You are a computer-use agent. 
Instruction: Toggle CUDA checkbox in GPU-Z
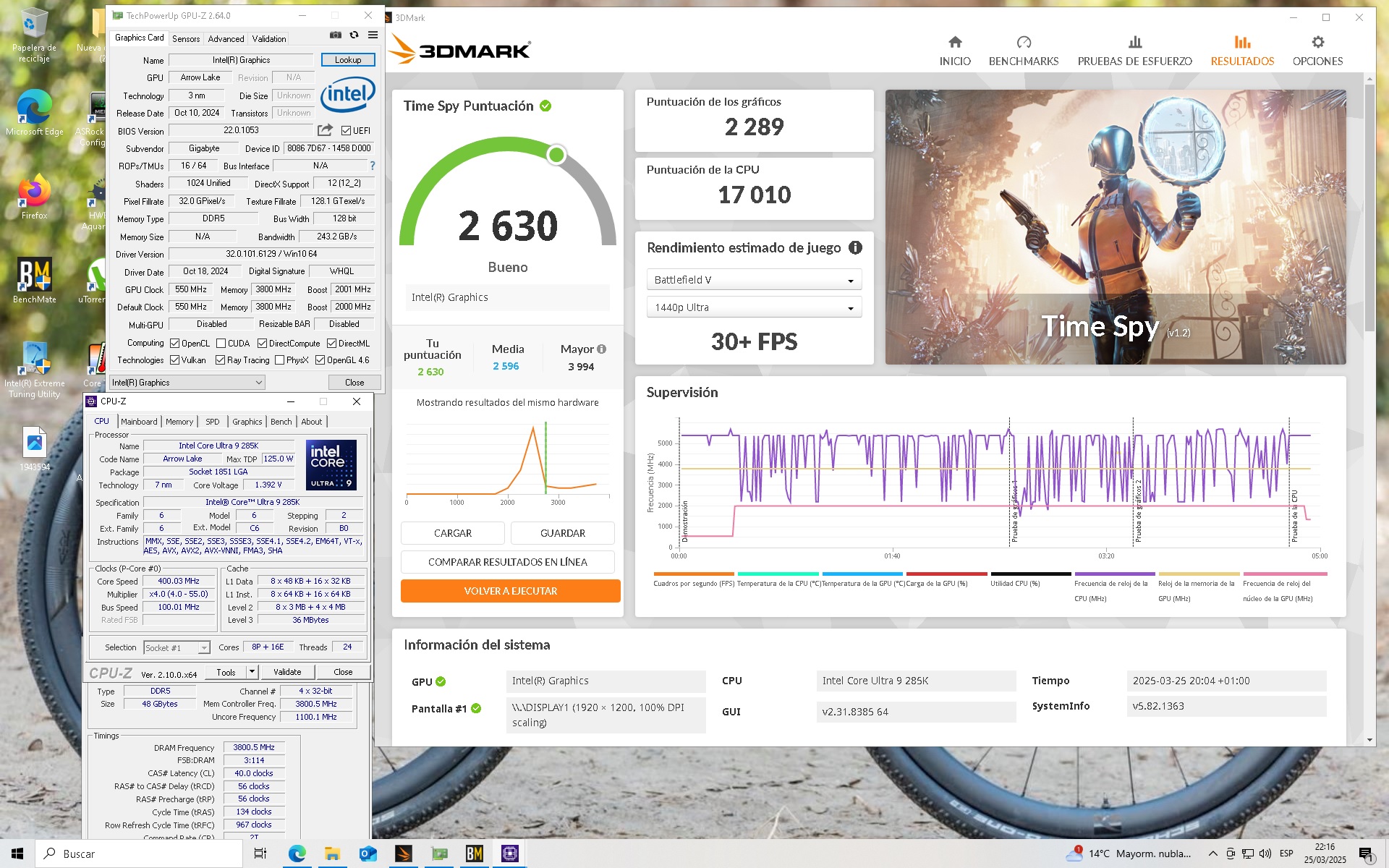coord(221,344)
